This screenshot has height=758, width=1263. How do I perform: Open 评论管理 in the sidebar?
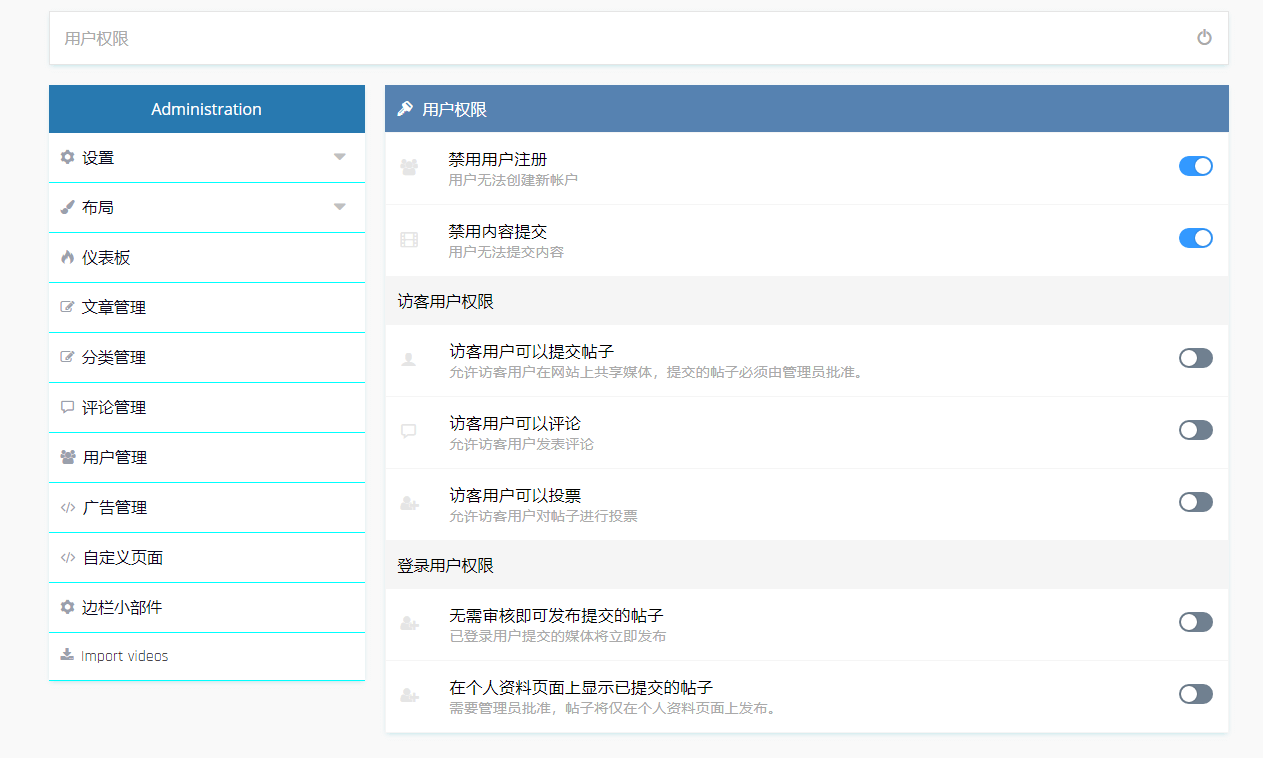[207, 408]
